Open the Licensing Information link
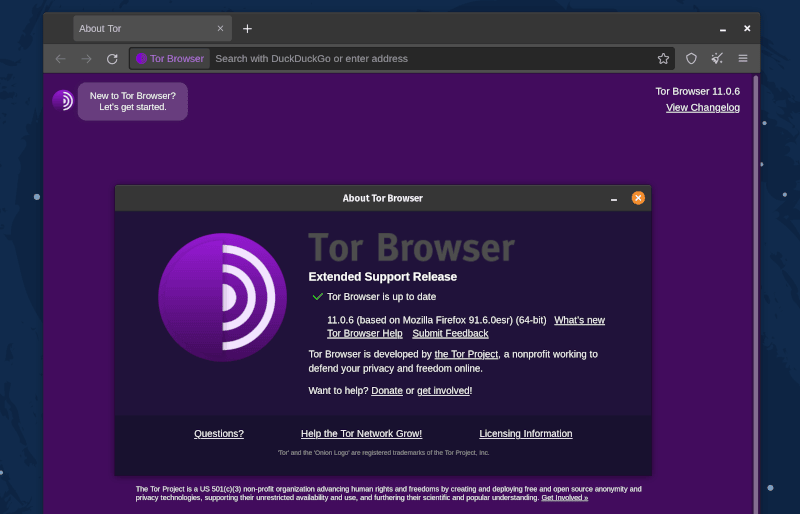This screenshot has height=514, width=800. pyautogui.click(x=526, y=433)
